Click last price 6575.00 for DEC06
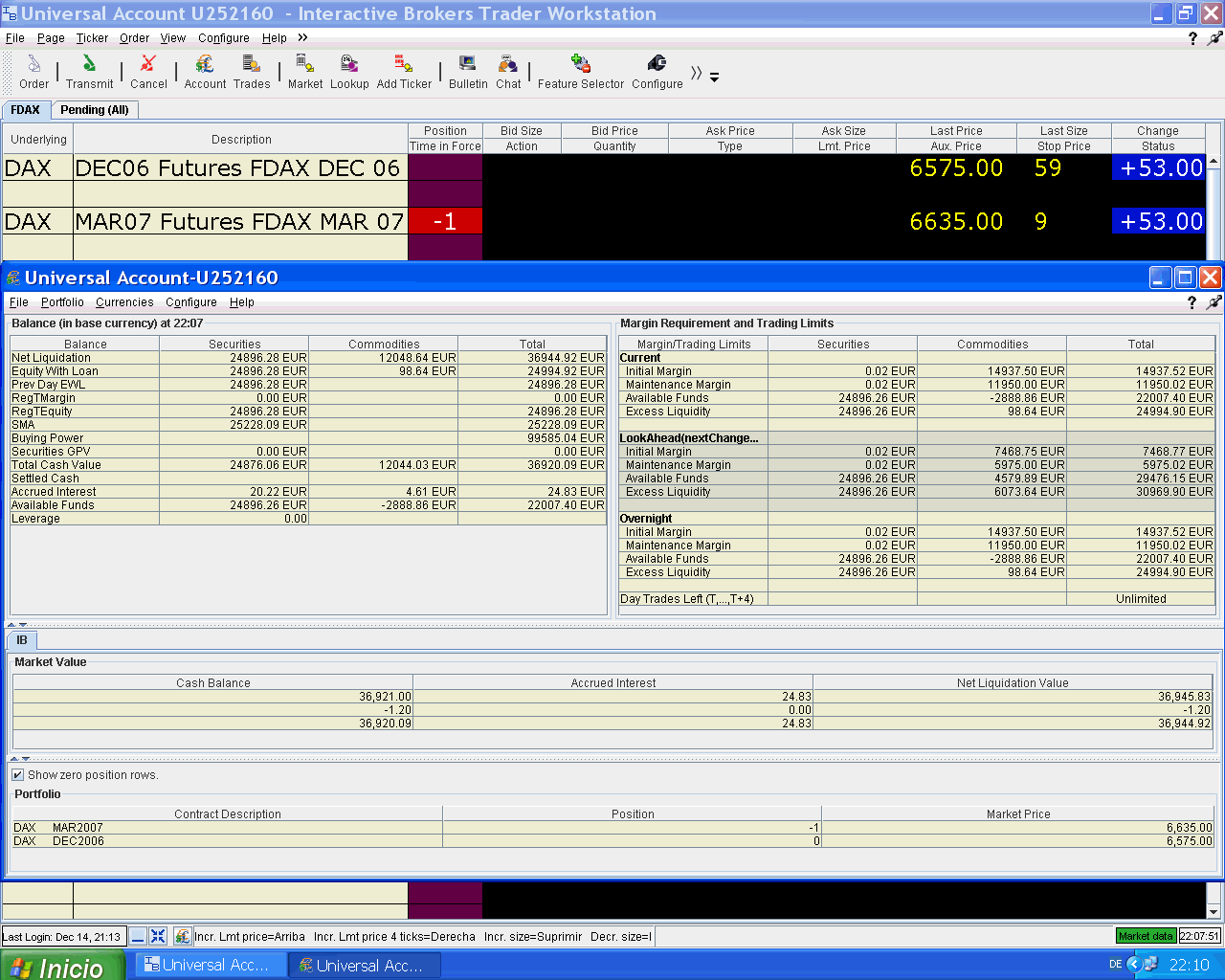 [x=956, y=167]
